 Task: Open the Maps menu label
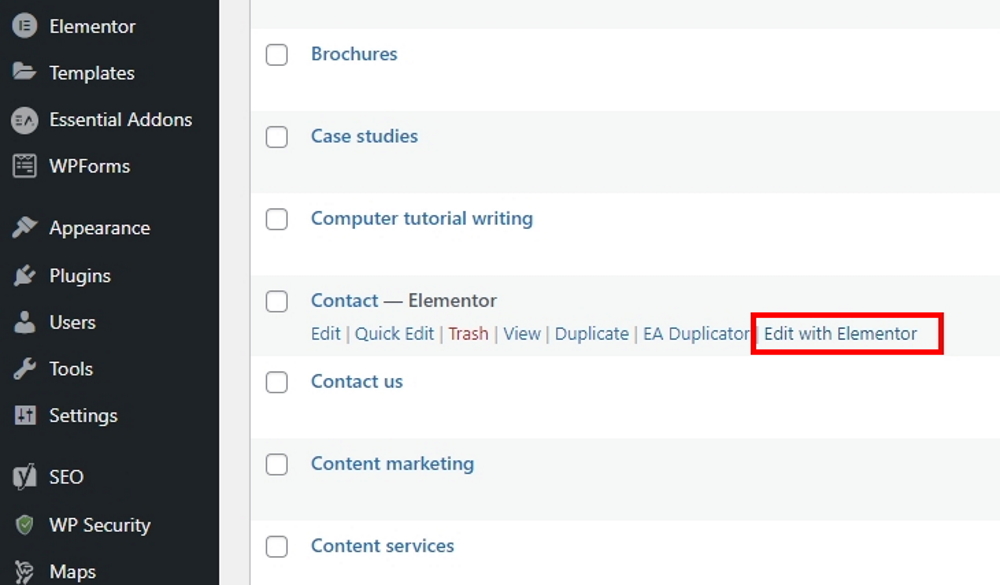click(x=73, y=572)
